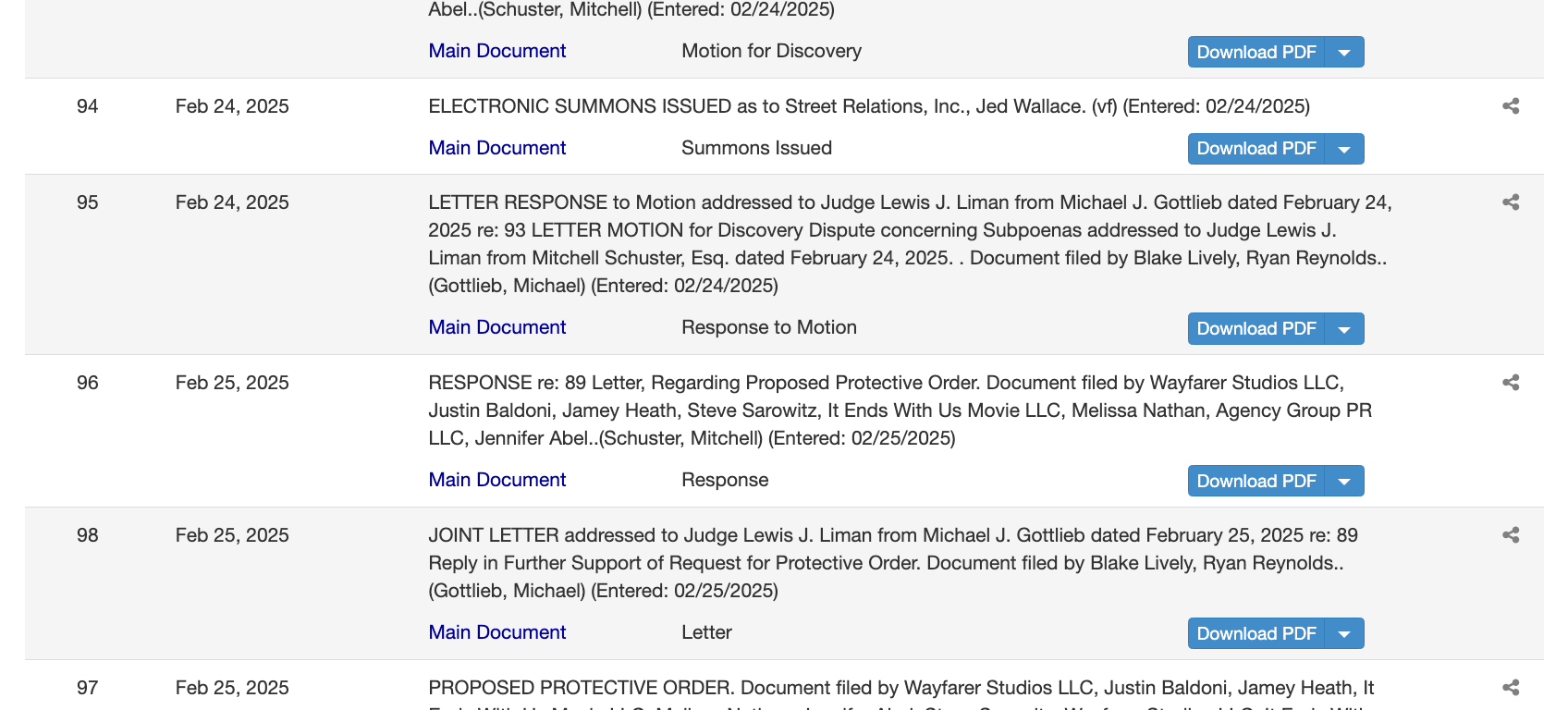Share docket entry 94
Image resolution: width=1568 pixels, height=710 pixels.
[1511, 106]
